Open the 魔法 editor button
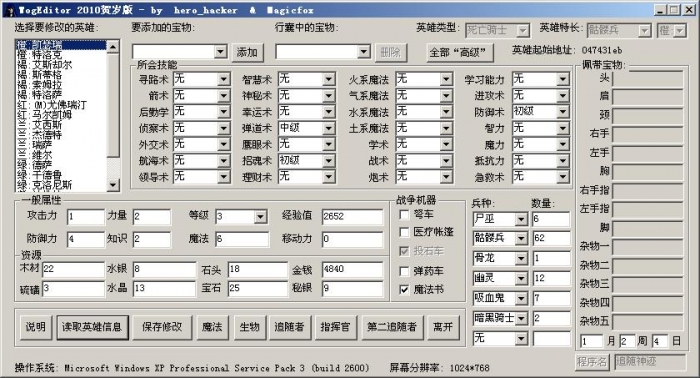This screenshot has height=378, width=700. pos(212,327)
